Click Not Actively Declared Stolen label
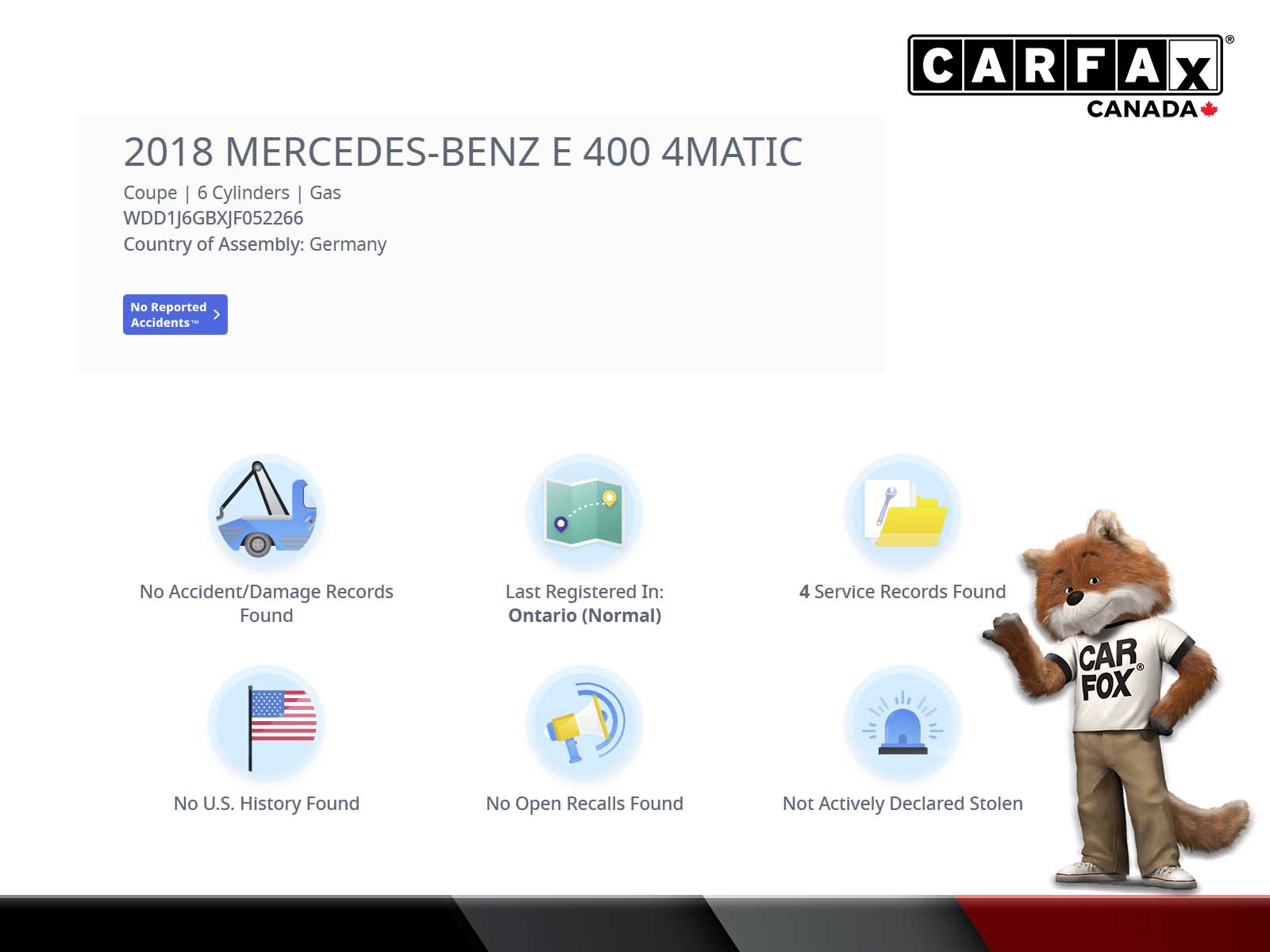This screenshot has height=952, width=1270. point(902,804)
